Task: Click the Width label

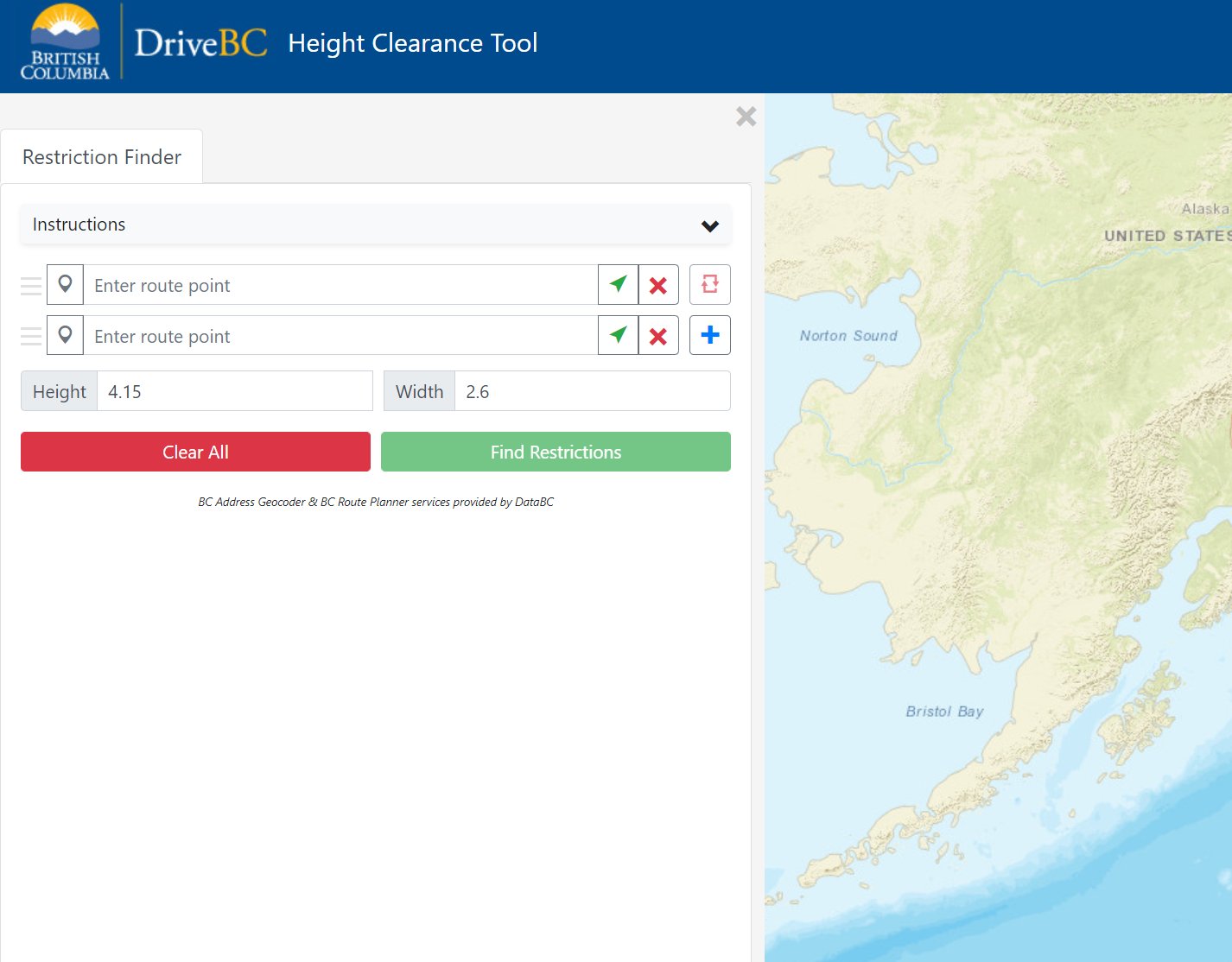Action: pos(419,391)
